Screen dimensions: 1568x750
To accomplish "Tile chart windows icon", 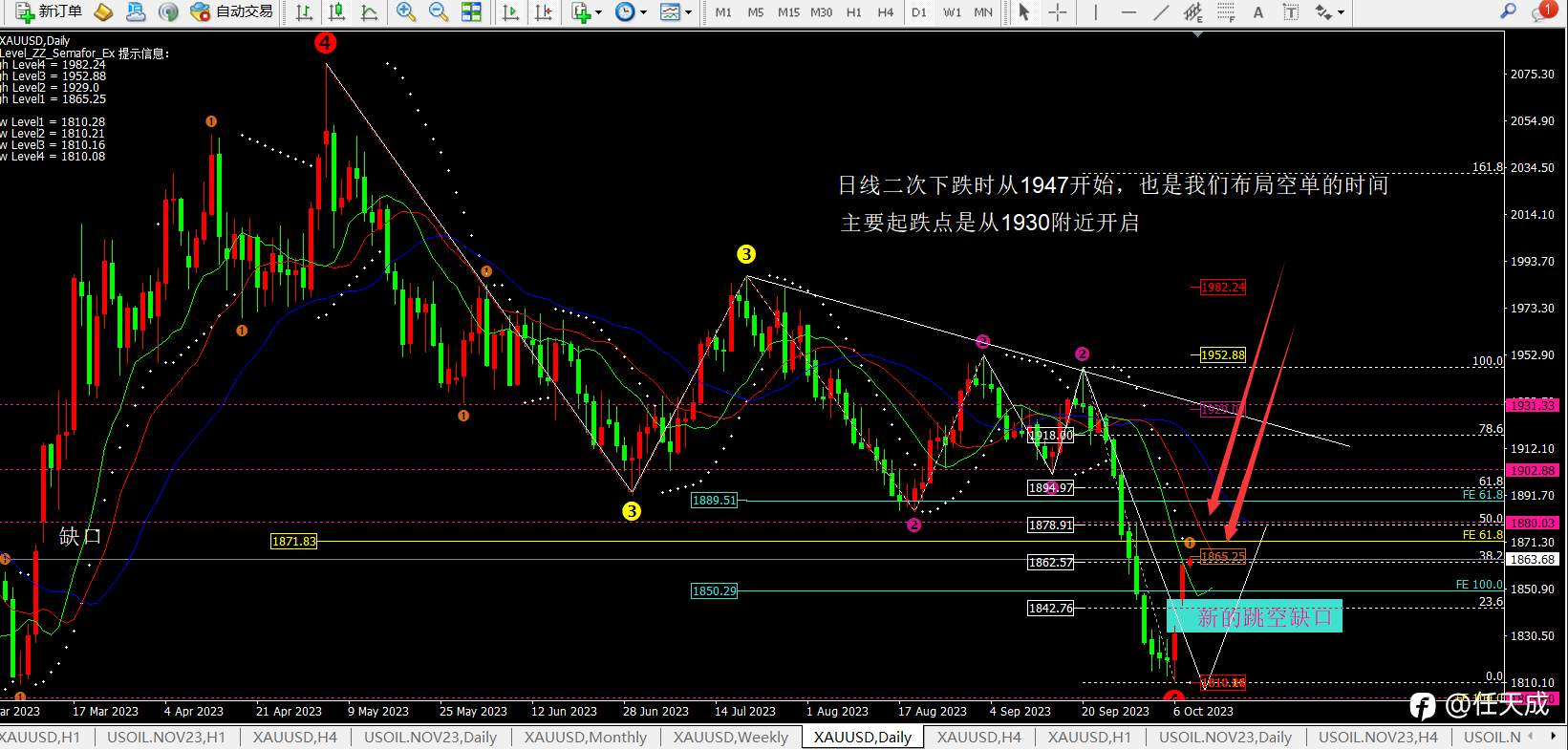I will pyautogui.click(x=471, y=11).
